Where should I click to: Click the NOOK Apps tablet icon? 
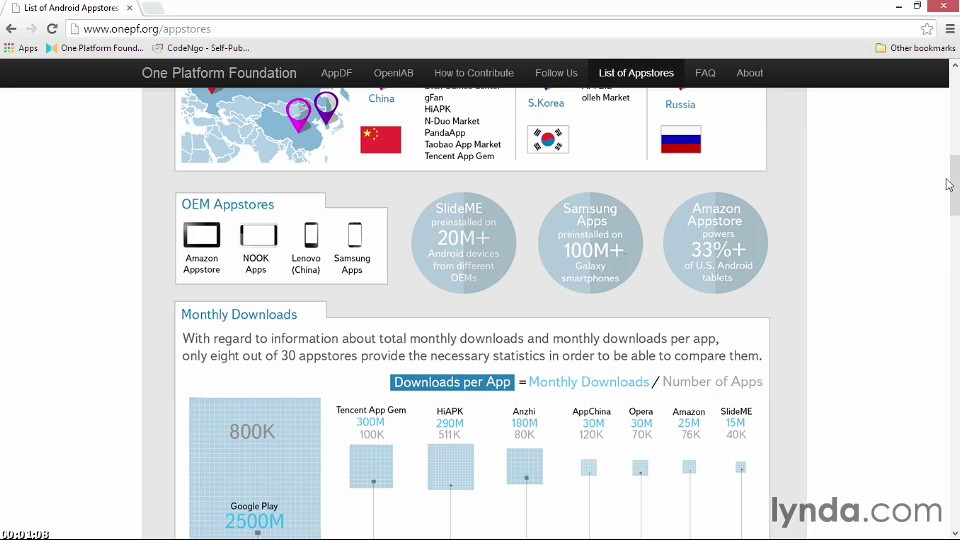pos(258,235)
